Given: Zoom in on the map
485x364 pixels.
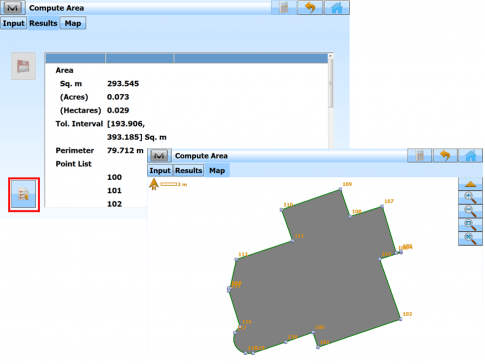Looking at the screenshot, I should coord(470,197).
